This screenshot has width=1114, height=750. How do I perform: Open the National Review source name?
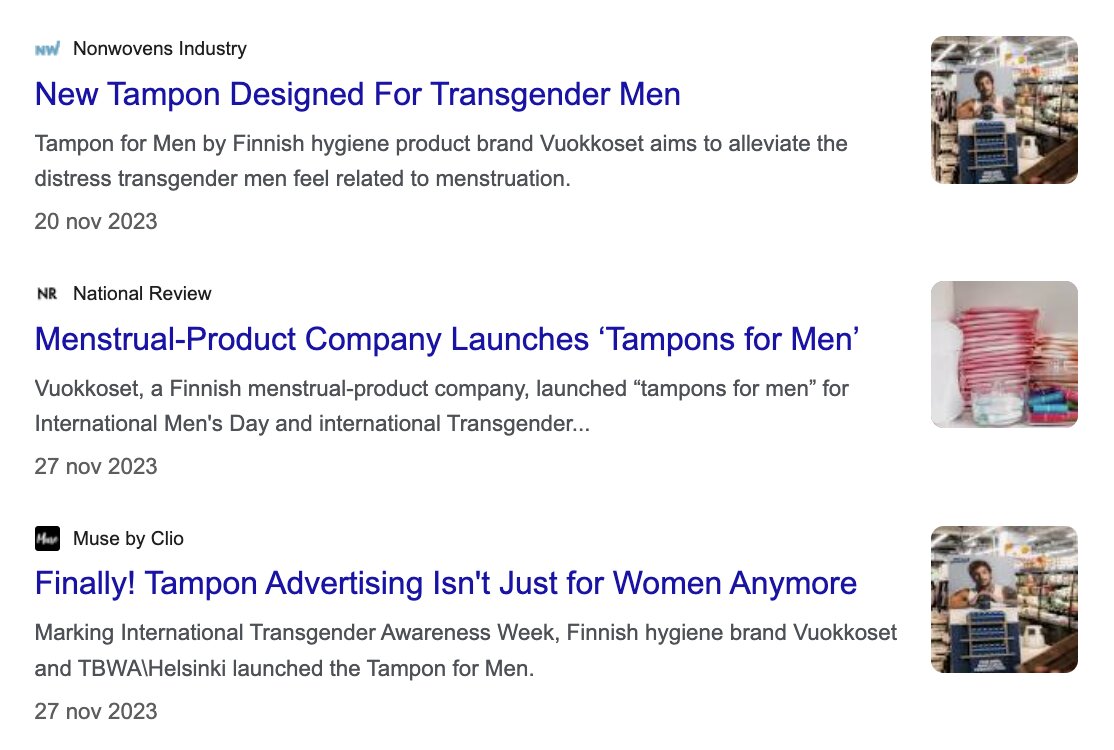(142, 294)
